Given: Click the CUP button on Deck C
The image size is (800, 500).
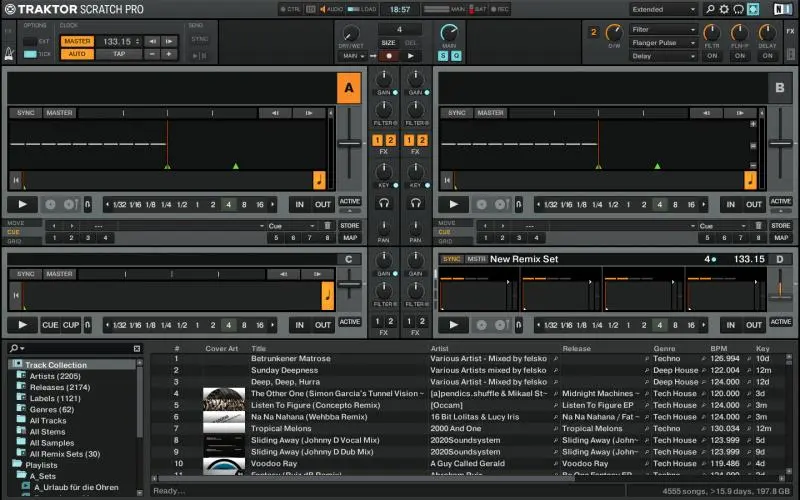Looking at the screenshot, I should [x=71, y=325].
